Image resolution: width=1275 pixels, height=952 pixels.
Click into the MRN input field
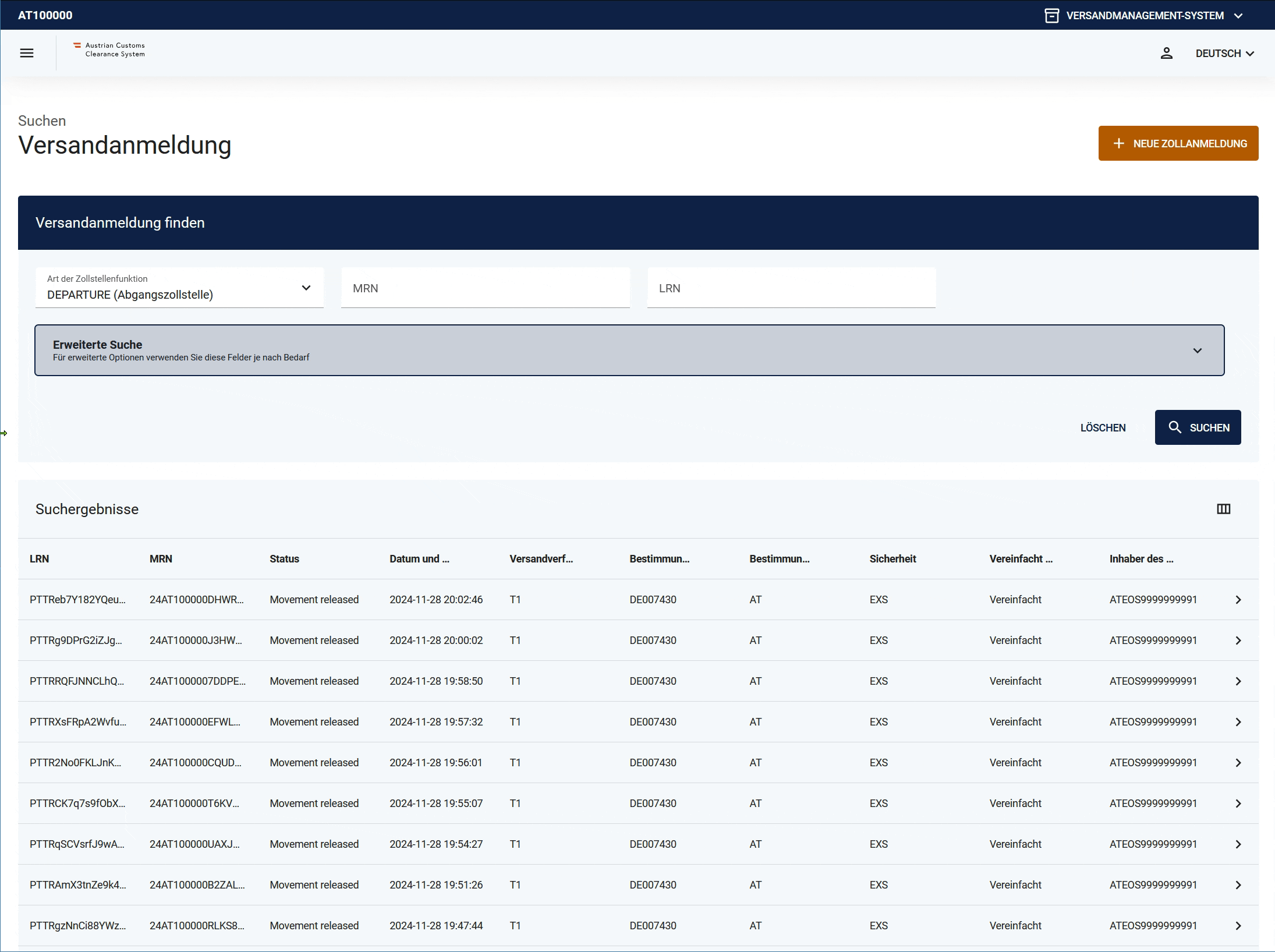tap(485, 288)
